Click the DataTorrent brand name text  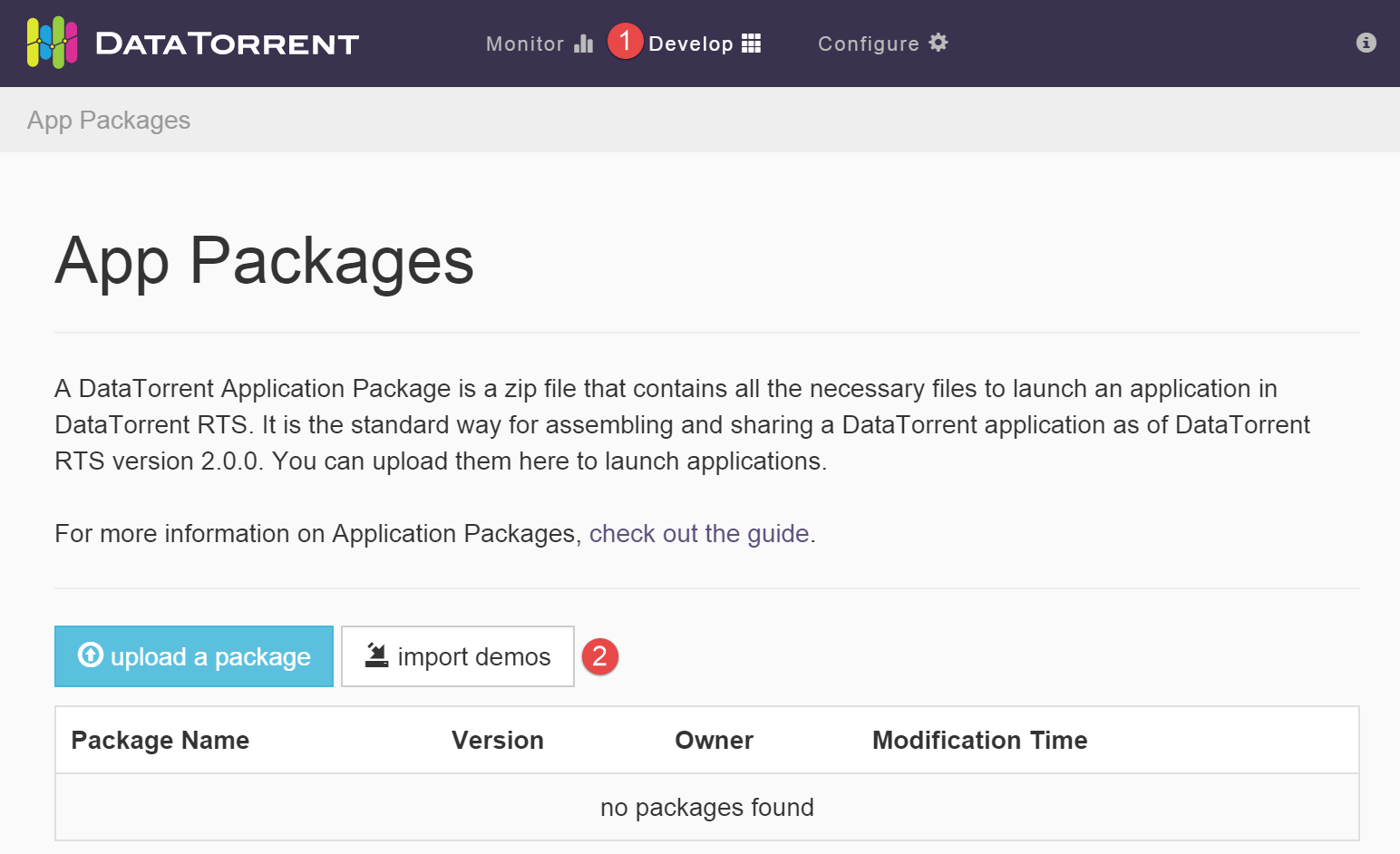[227, 44]
